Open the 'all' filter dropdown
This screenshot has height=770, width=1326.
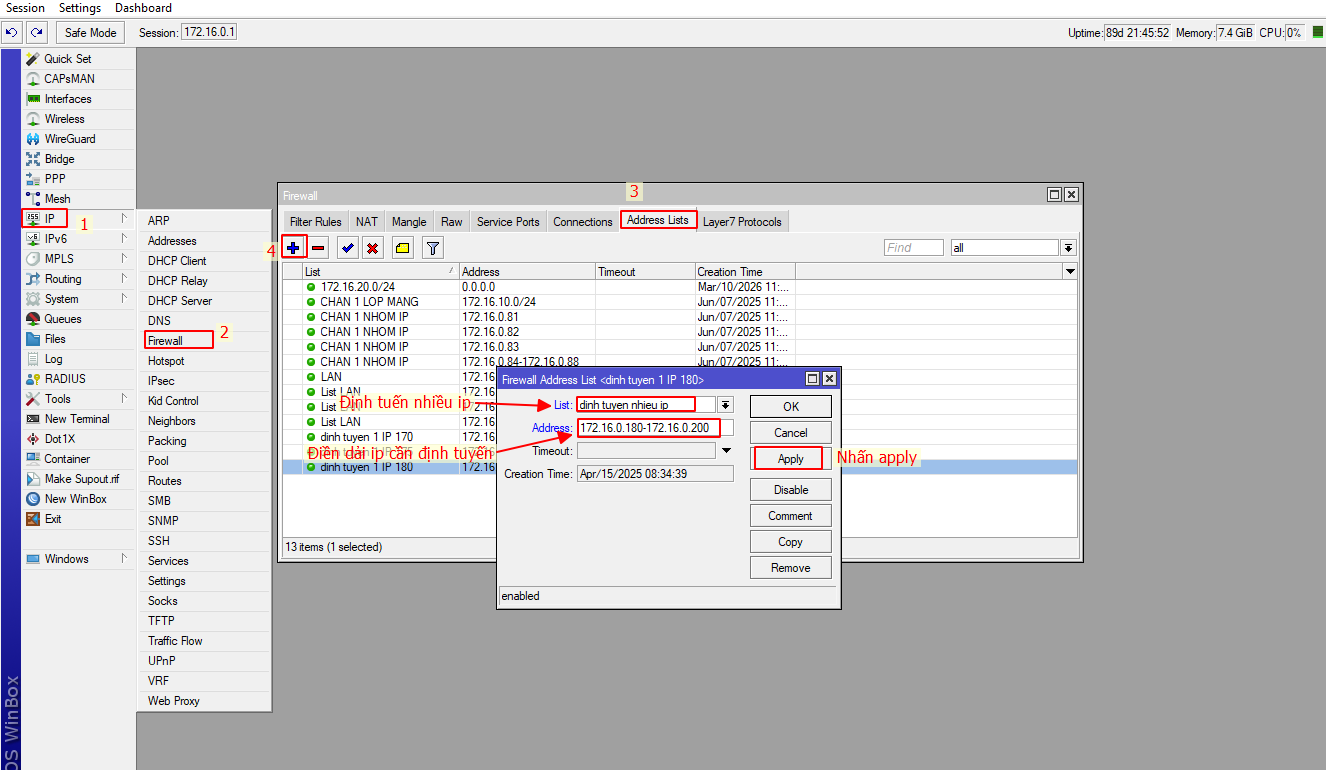(1068, 248)
